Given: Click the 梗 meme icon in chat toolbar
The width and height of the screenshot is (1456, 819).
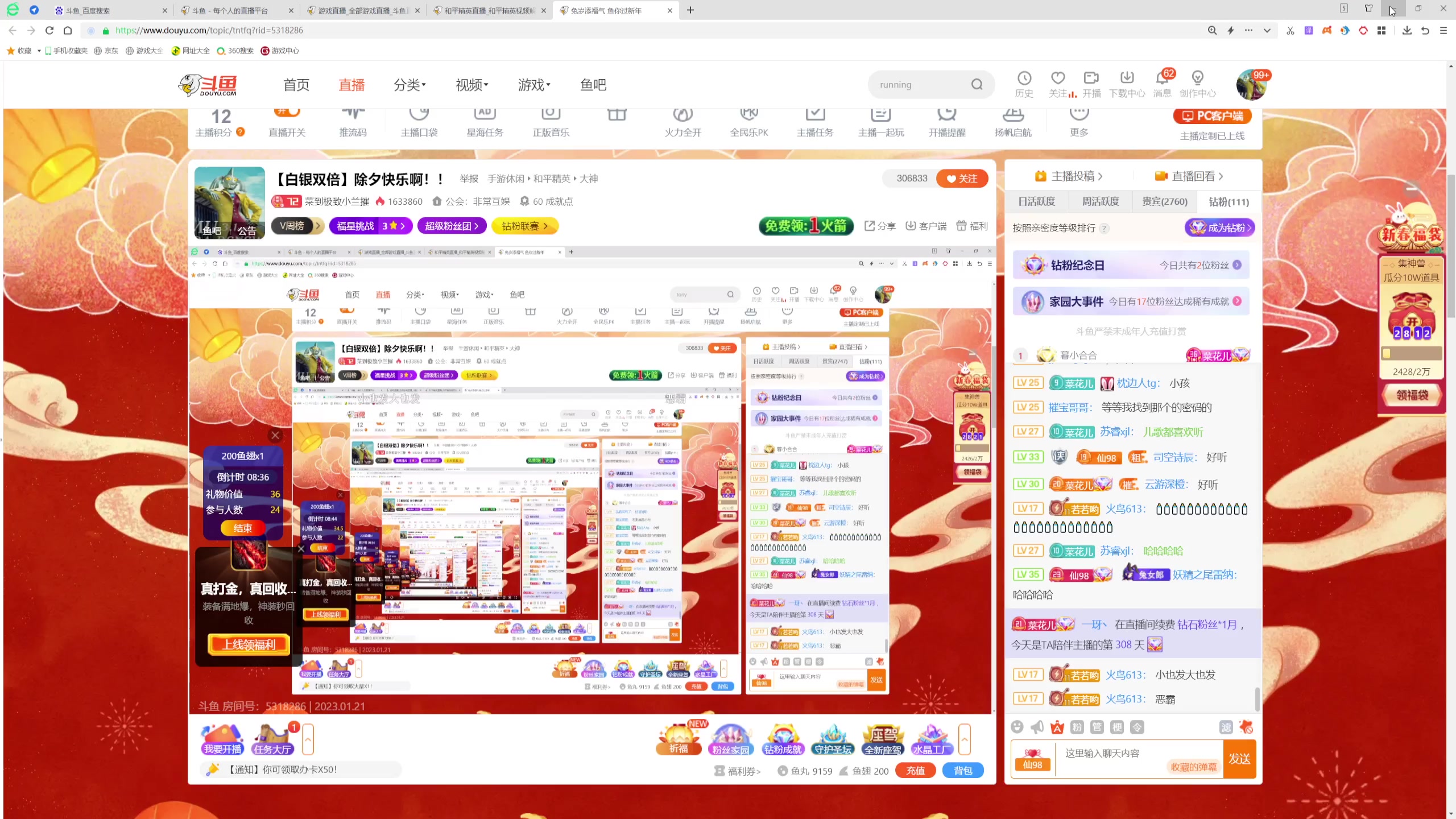Looking at the screenshot, I should click(x=1117, y=727).
